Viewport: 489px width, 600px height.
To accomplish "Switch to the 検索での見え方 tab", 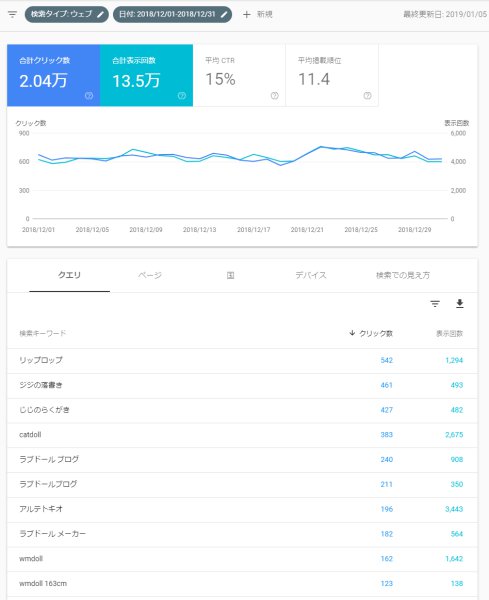I will tap(403, 275).
